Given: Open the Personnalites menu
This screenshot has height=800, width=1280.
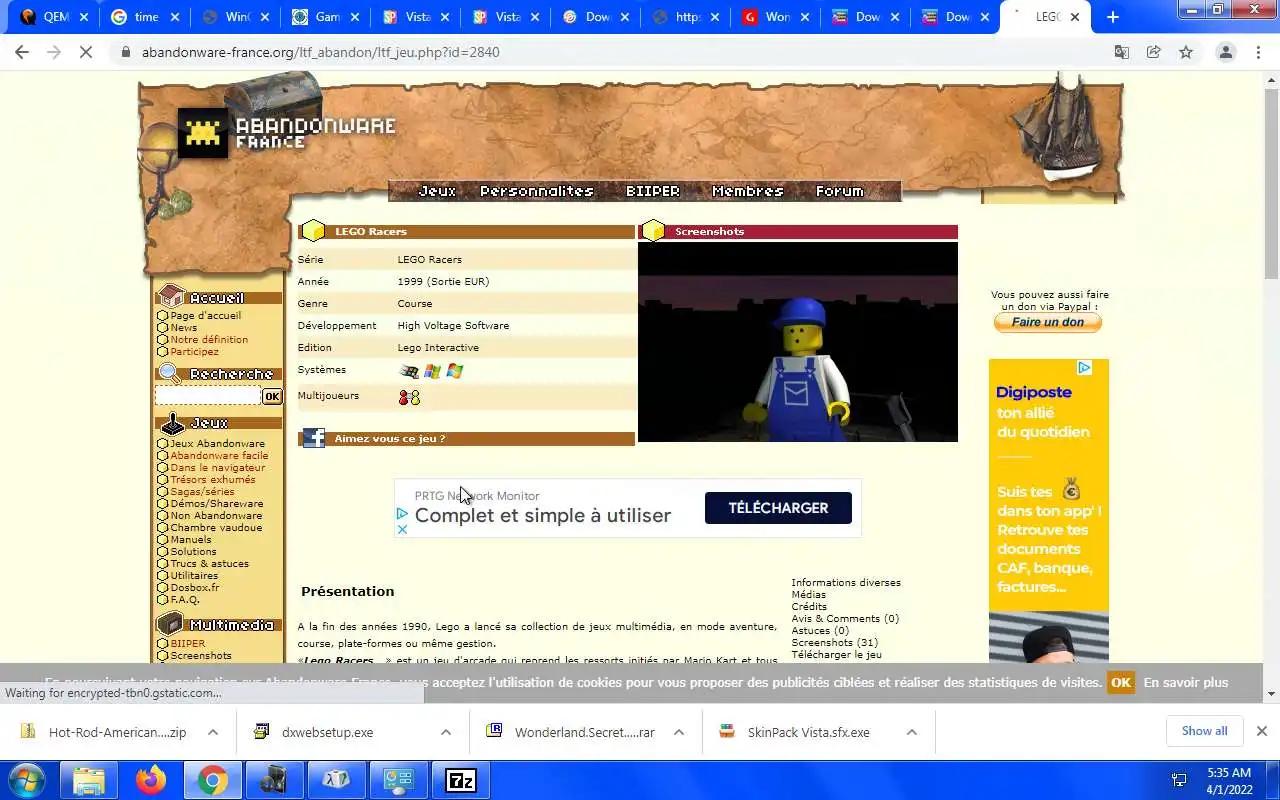Looking at the screenshot, I should pos(537,191).
